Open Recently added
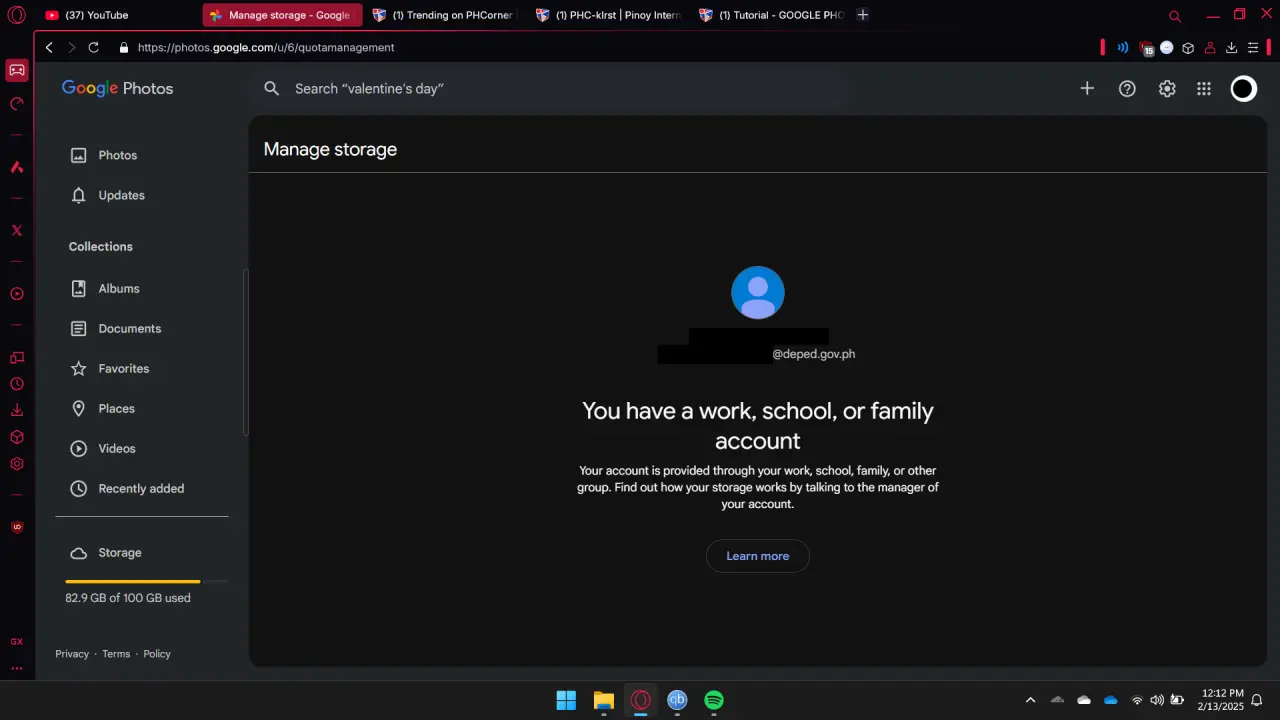The width and height of the screenshot is (1280, 720). tap(142, 488)
